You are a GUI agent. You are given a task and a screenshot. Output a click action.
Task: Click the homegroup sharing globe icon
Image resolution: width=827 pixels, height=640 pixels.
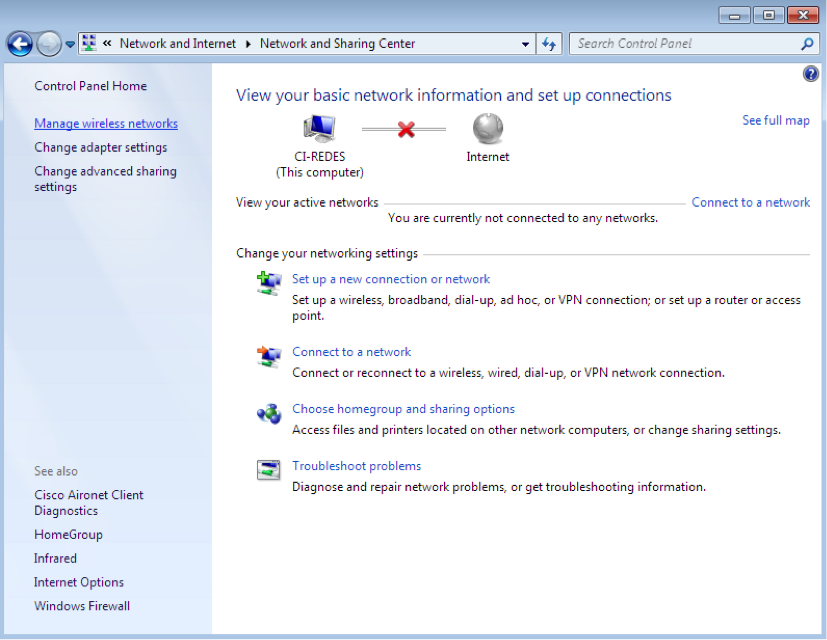click(268, 413)
